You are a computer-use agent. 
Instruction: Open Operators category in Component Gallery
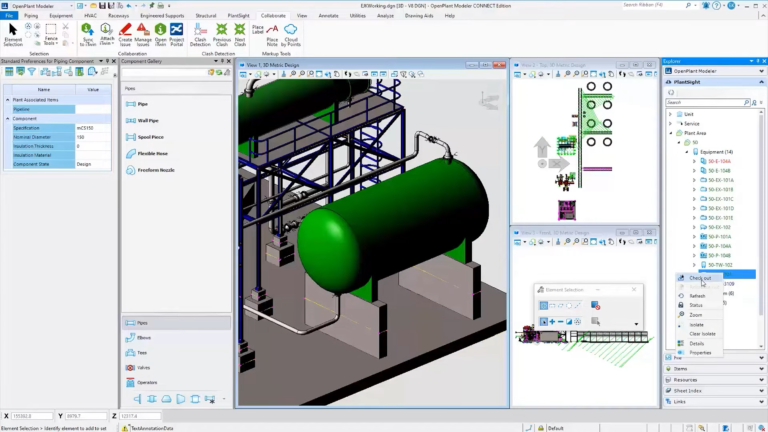[x=176, y=383]
